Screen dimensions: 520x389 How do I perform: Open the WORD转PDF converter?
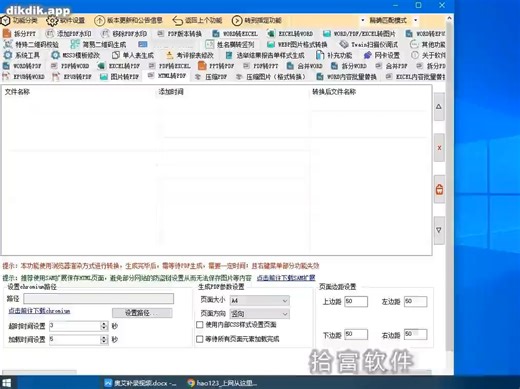click(x=22, y=66)
